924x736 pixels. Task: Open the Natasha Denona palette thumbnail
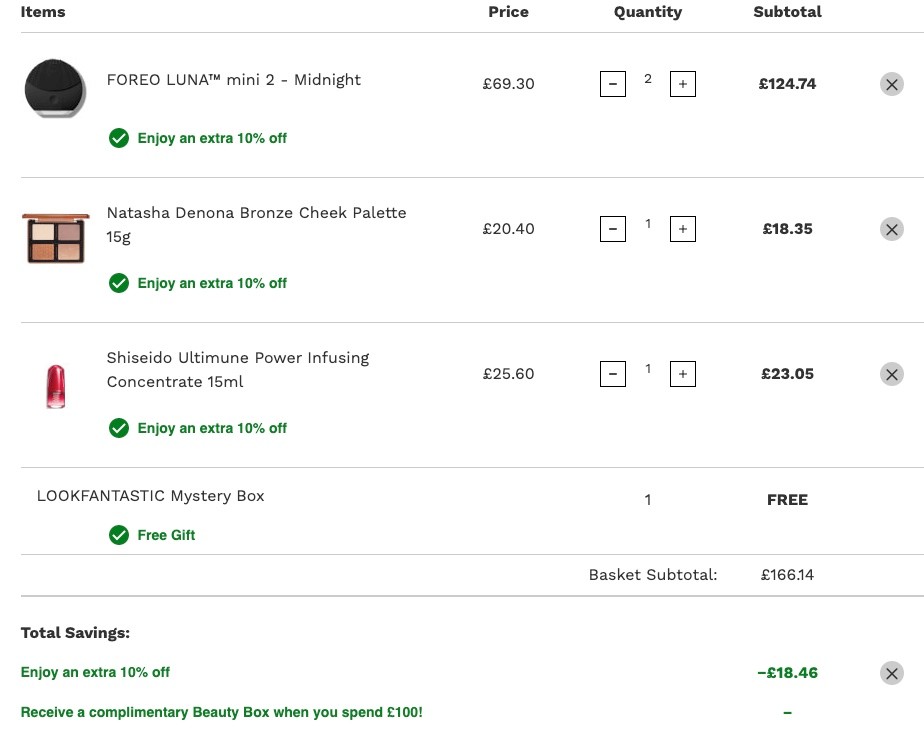55,238
